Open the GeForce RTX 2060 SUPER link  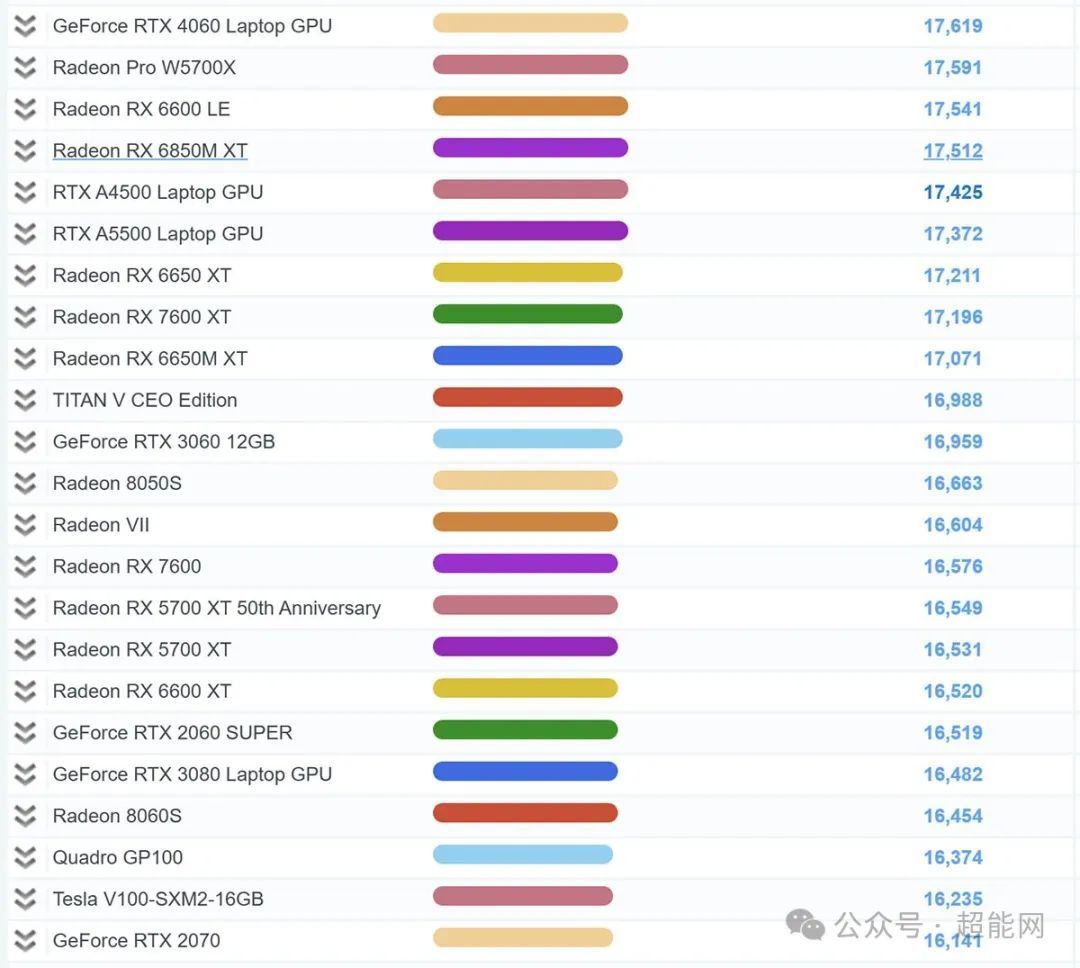173,732
